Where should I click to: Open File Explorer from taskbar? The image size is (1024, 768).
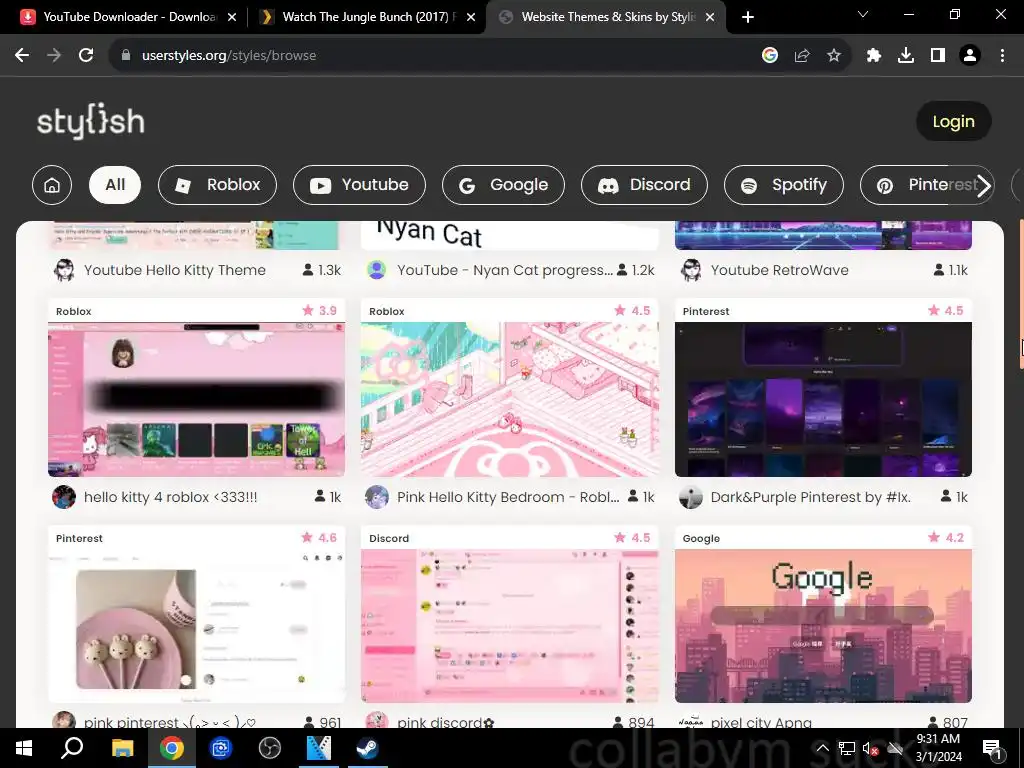pos(122,748)
